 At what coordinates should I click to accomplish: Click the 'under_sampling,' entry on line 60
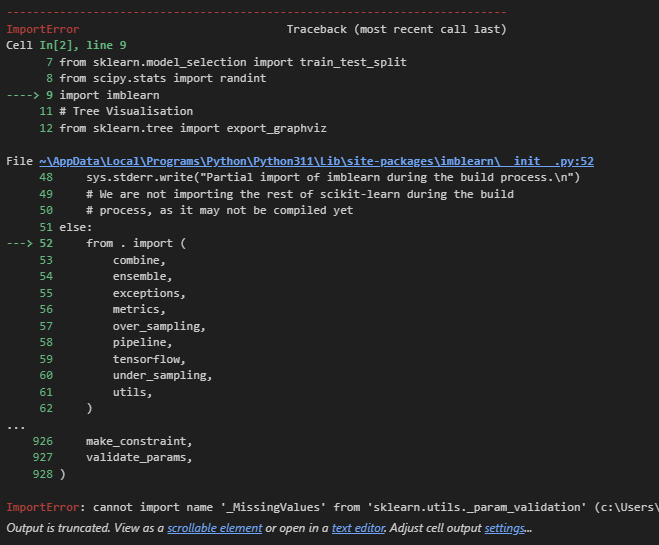tap(162, 375)
